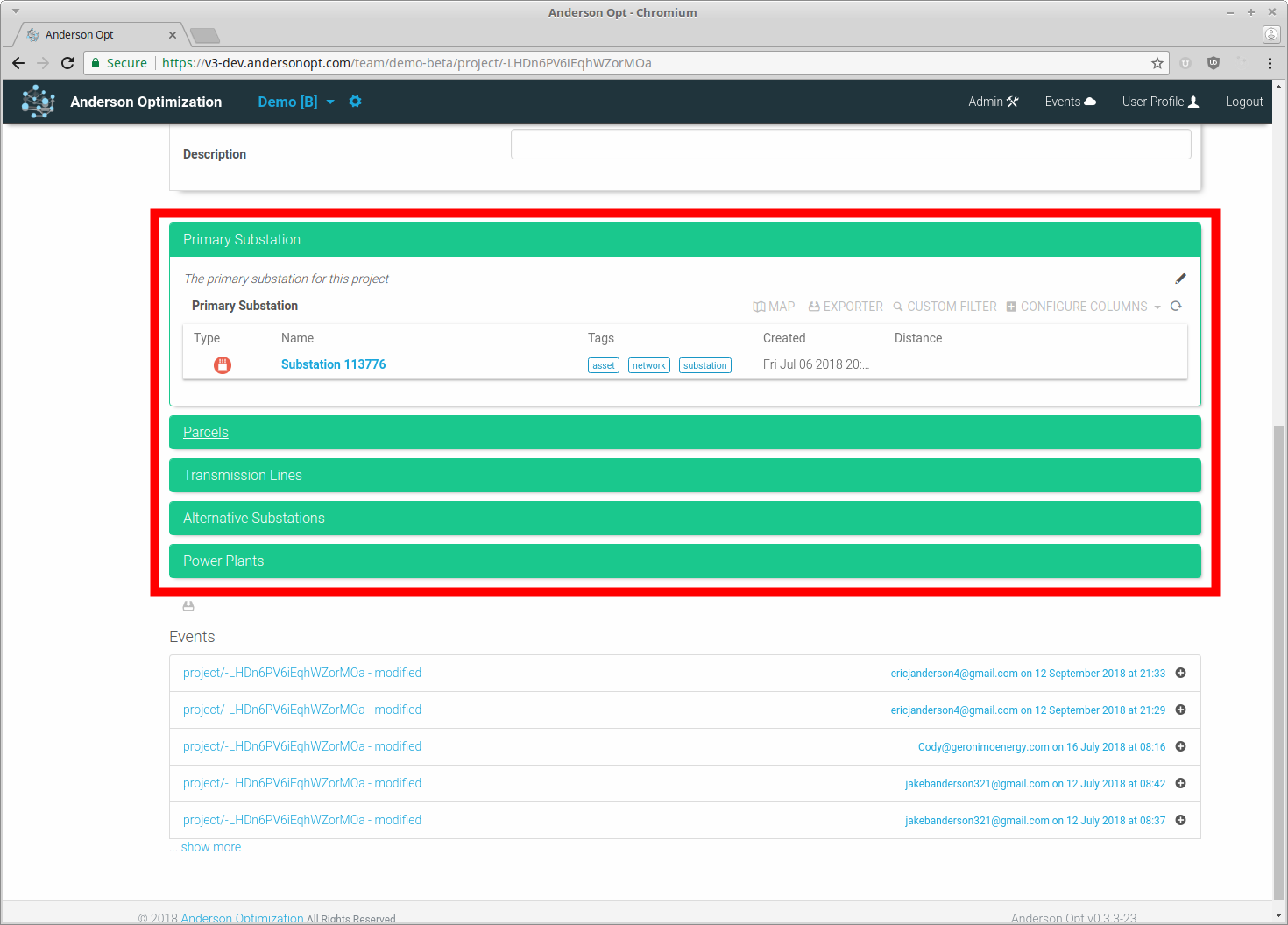The height and width of the screenshot is (925, 1288).
Task: Open Anderson Optimization footer link
Action: 242,918
